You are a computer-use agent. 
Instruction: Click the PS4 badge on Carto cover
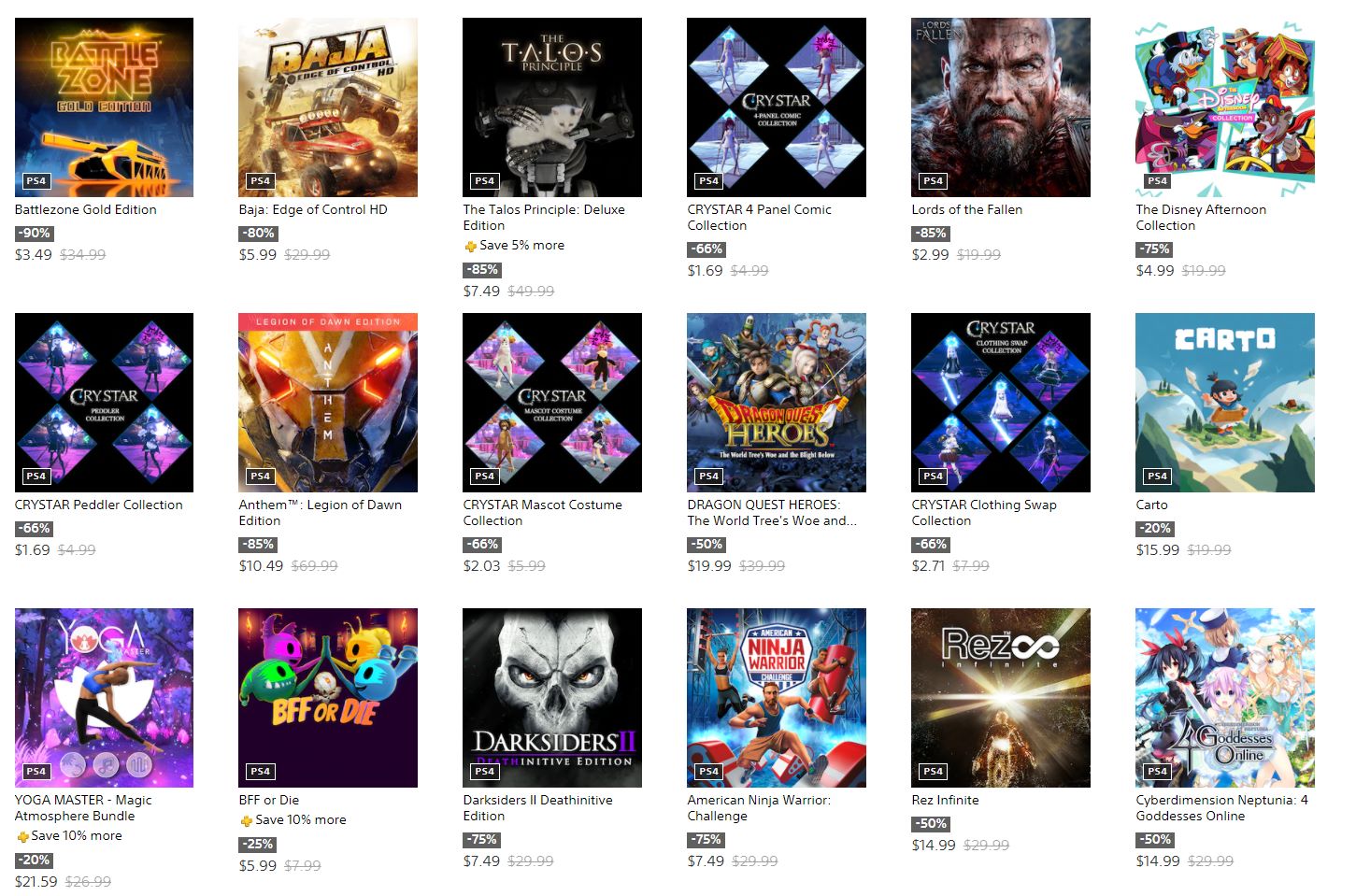(1157, 476)
